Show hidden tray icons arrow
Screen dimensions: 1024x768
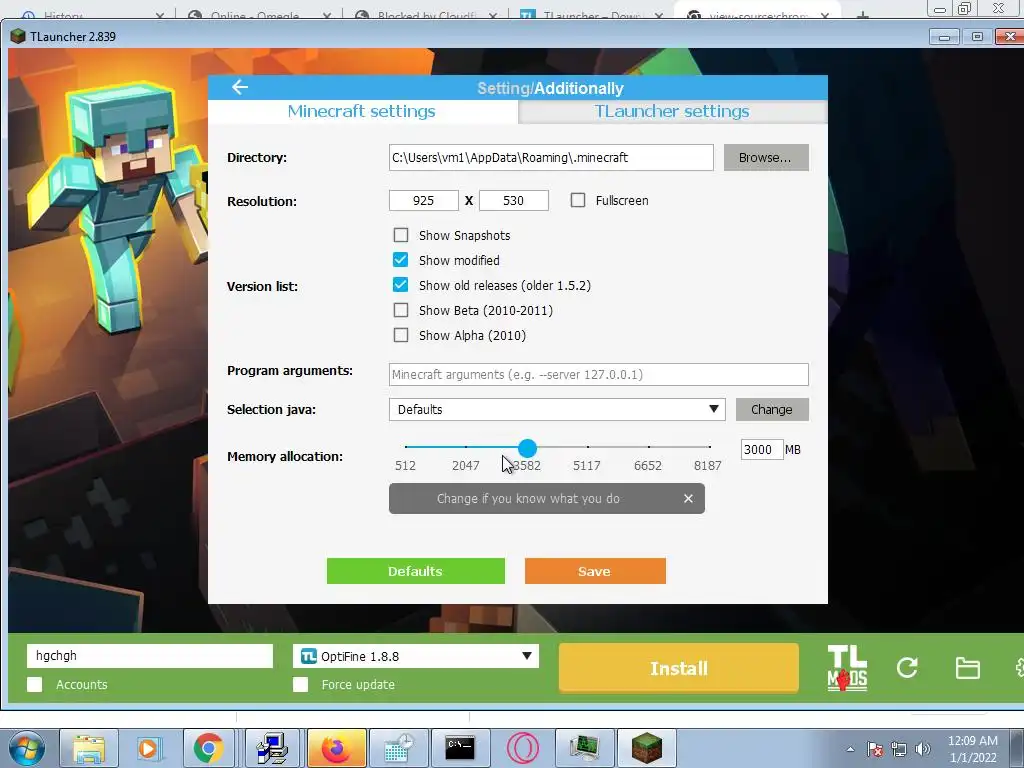coord(850,749)
